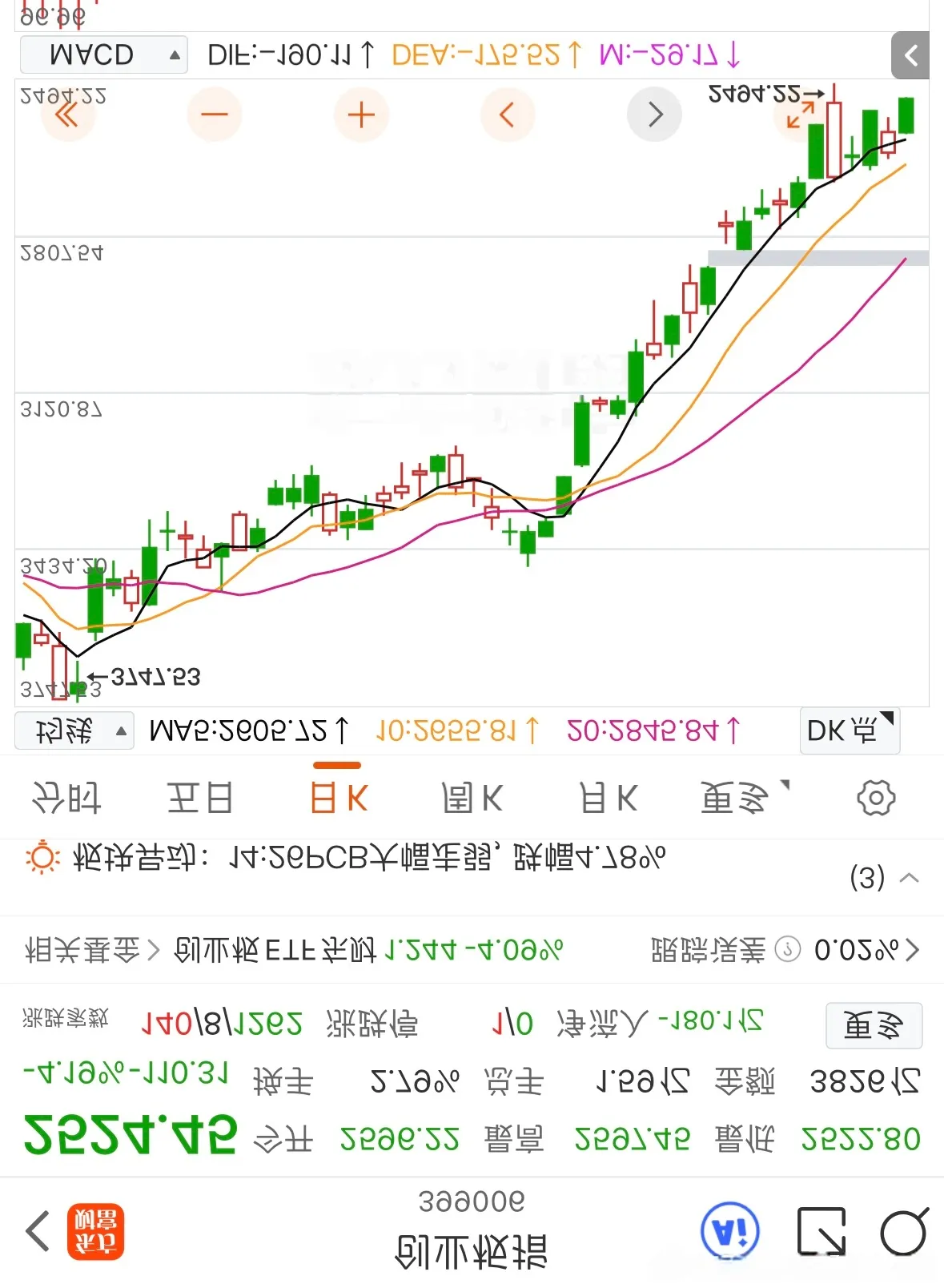
Task: Collapse the side panel with gray arrow tab
Action: (910, 55)
